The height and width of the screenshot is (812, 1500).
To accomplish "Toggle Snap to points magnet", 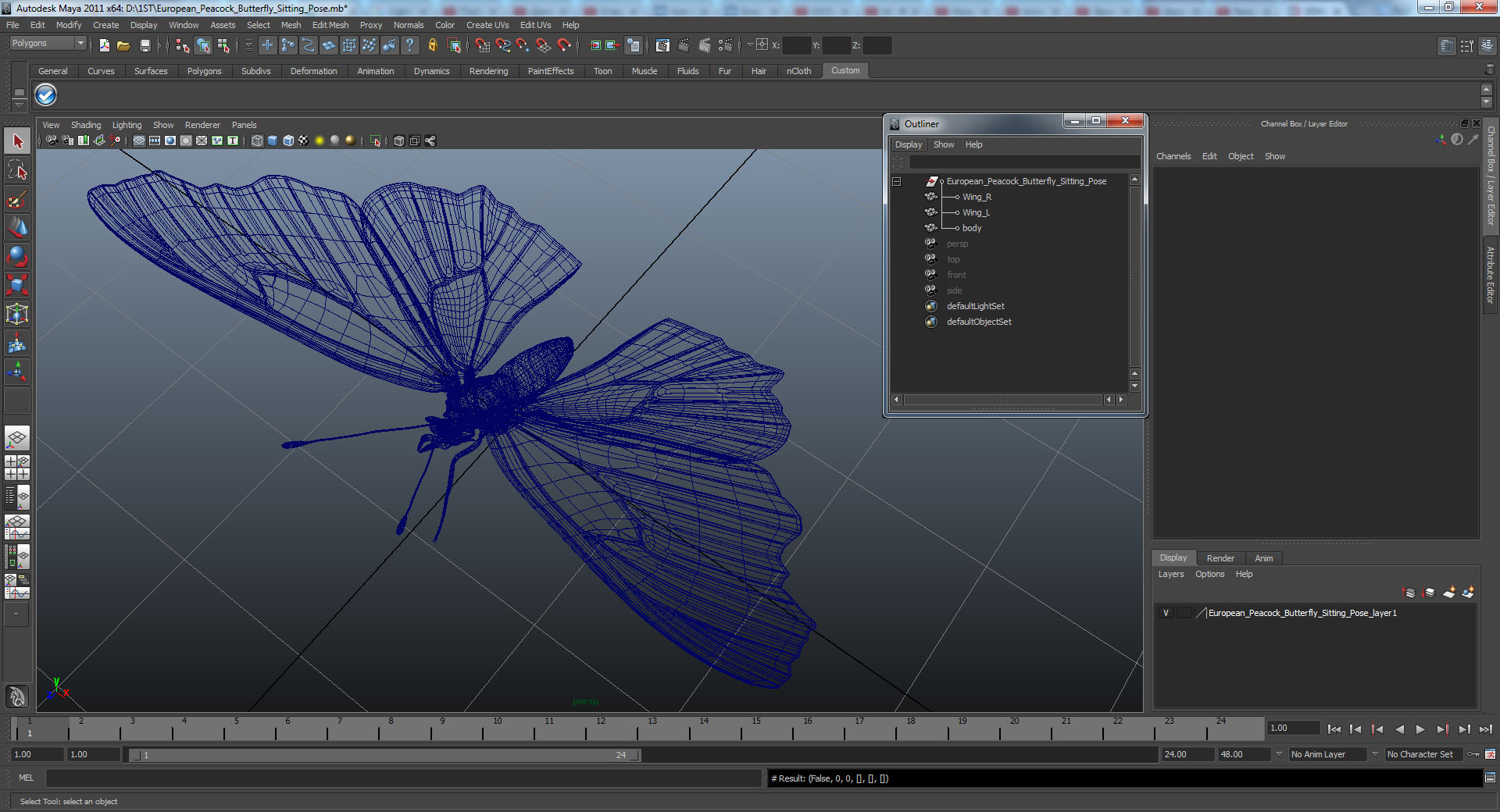I will [523, 45].
